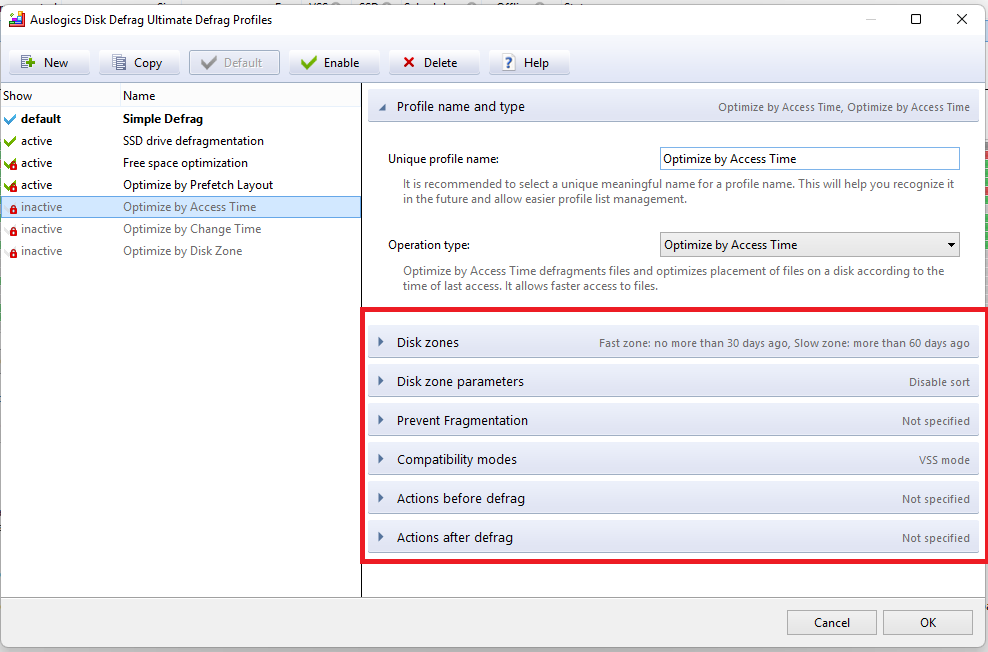This screenshot has height=652, width=988.
Task: Click the Unique profile name field
Action: (810, 159)
